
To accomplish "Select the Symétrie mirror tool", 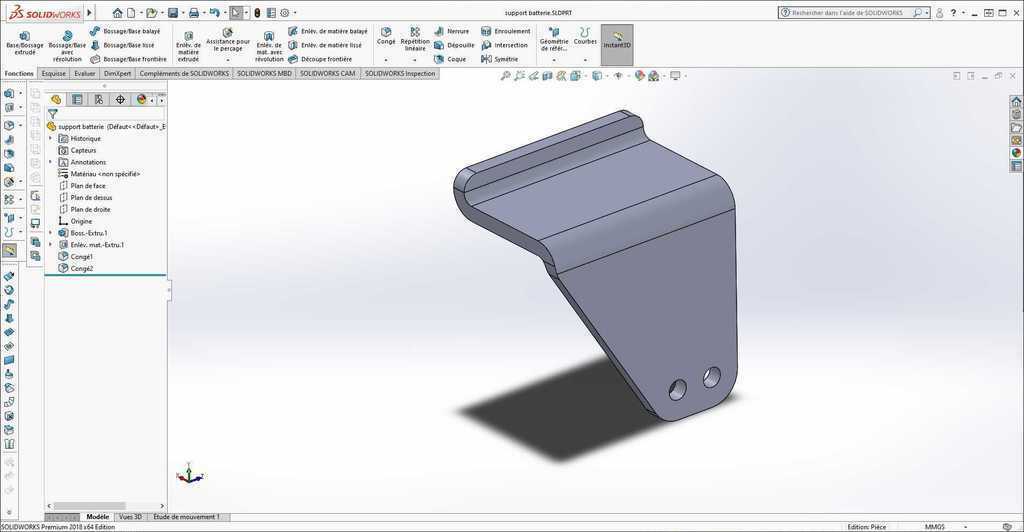I will point(499,59).
